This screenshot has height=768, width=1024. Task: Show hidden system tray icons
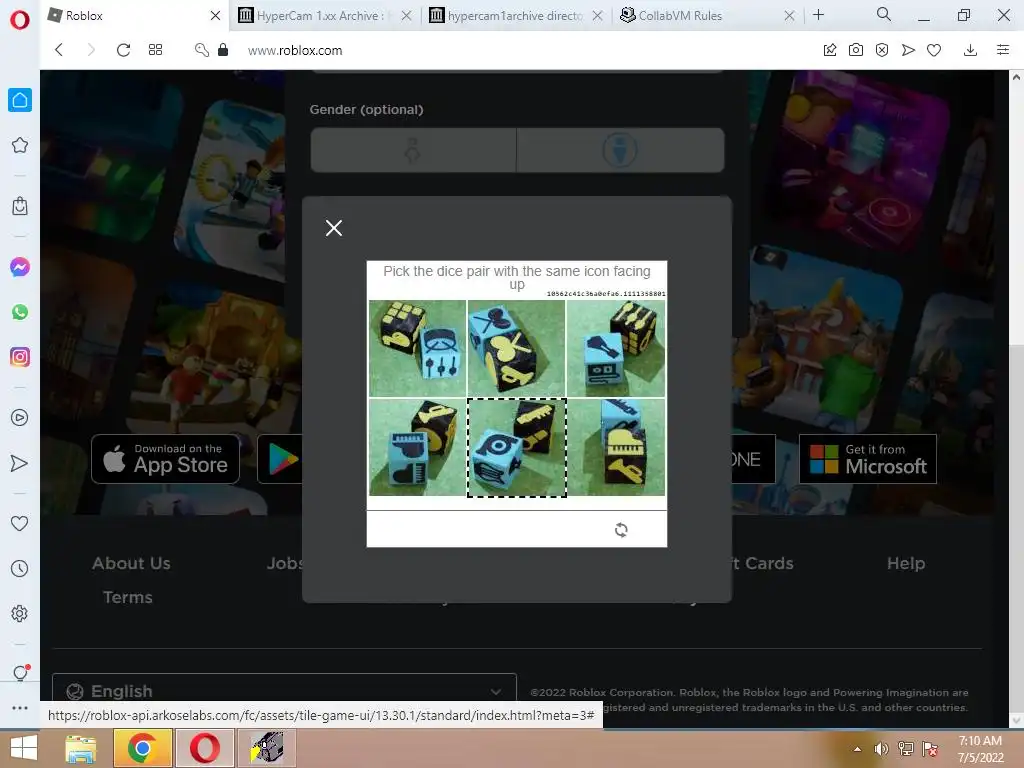(x=857, y=749)
